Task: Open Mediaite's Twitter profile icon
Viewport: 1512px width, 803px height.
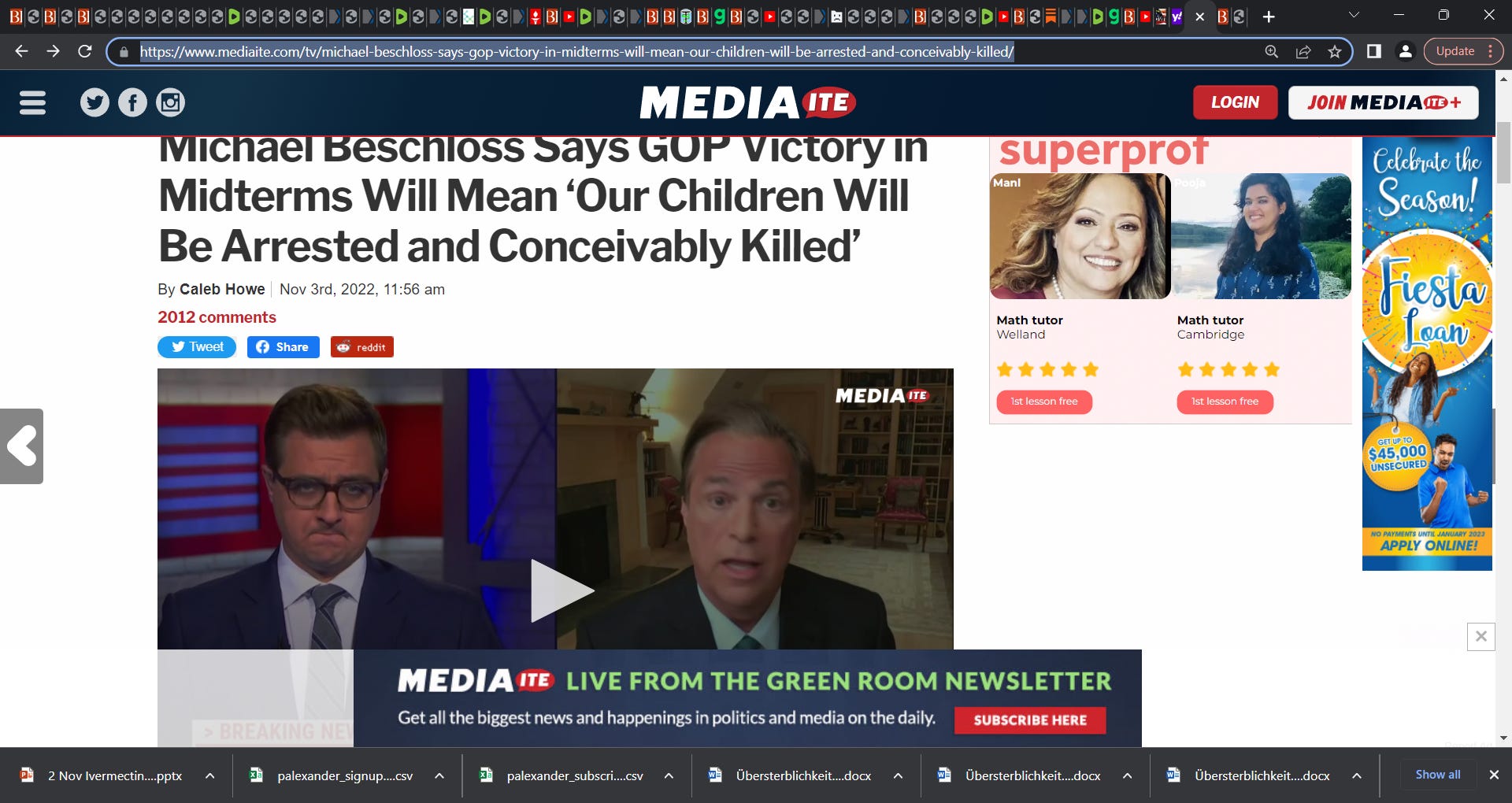Action: click(x=94, y=102)
